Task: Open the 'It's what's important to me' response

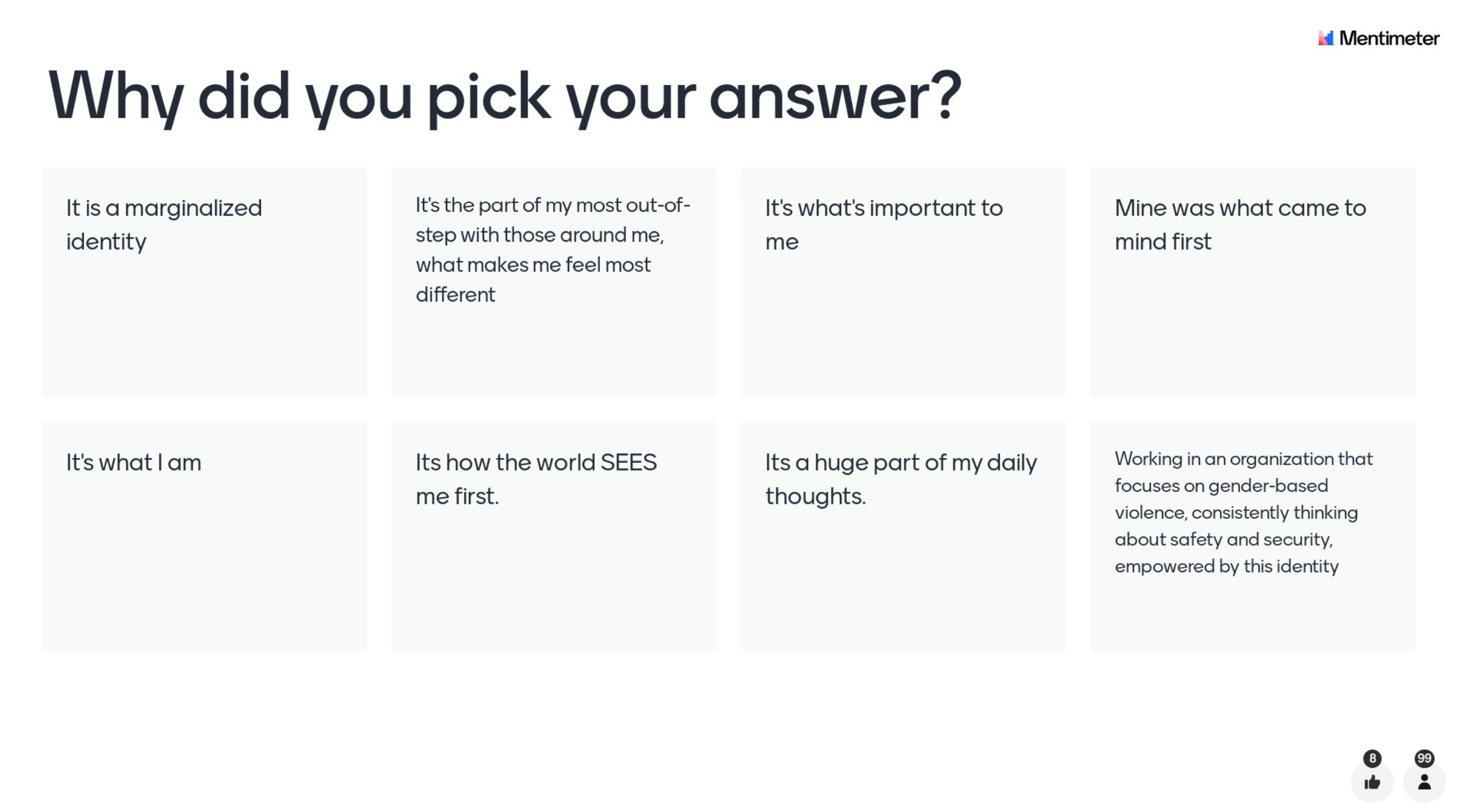Action: point(903,282)
